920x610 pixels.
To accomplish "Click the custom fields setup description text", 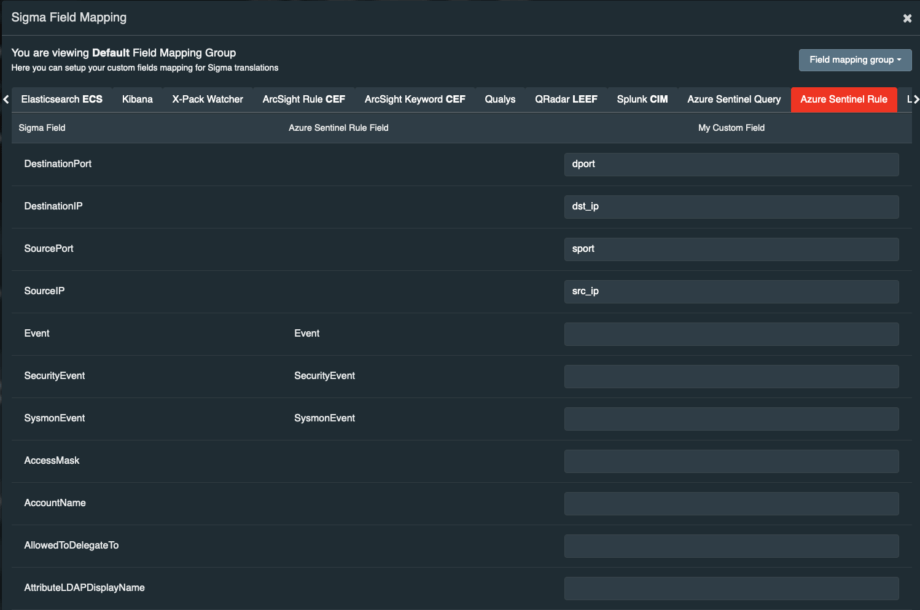I will click(145, 68).
